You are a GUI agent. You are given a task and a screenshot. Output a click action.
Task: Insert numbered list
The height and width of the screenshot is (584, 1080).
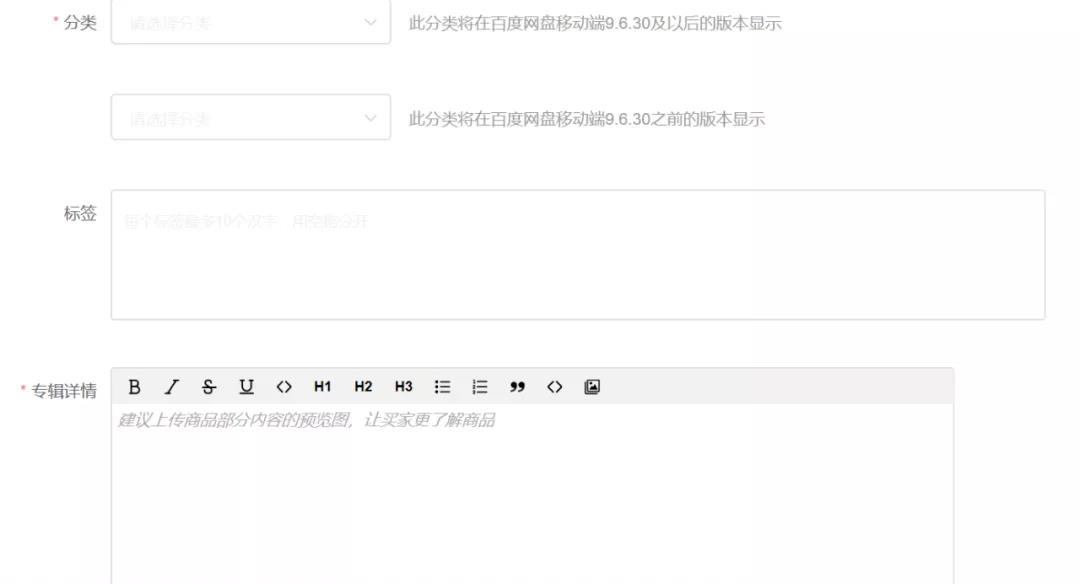tap(479, 387)
